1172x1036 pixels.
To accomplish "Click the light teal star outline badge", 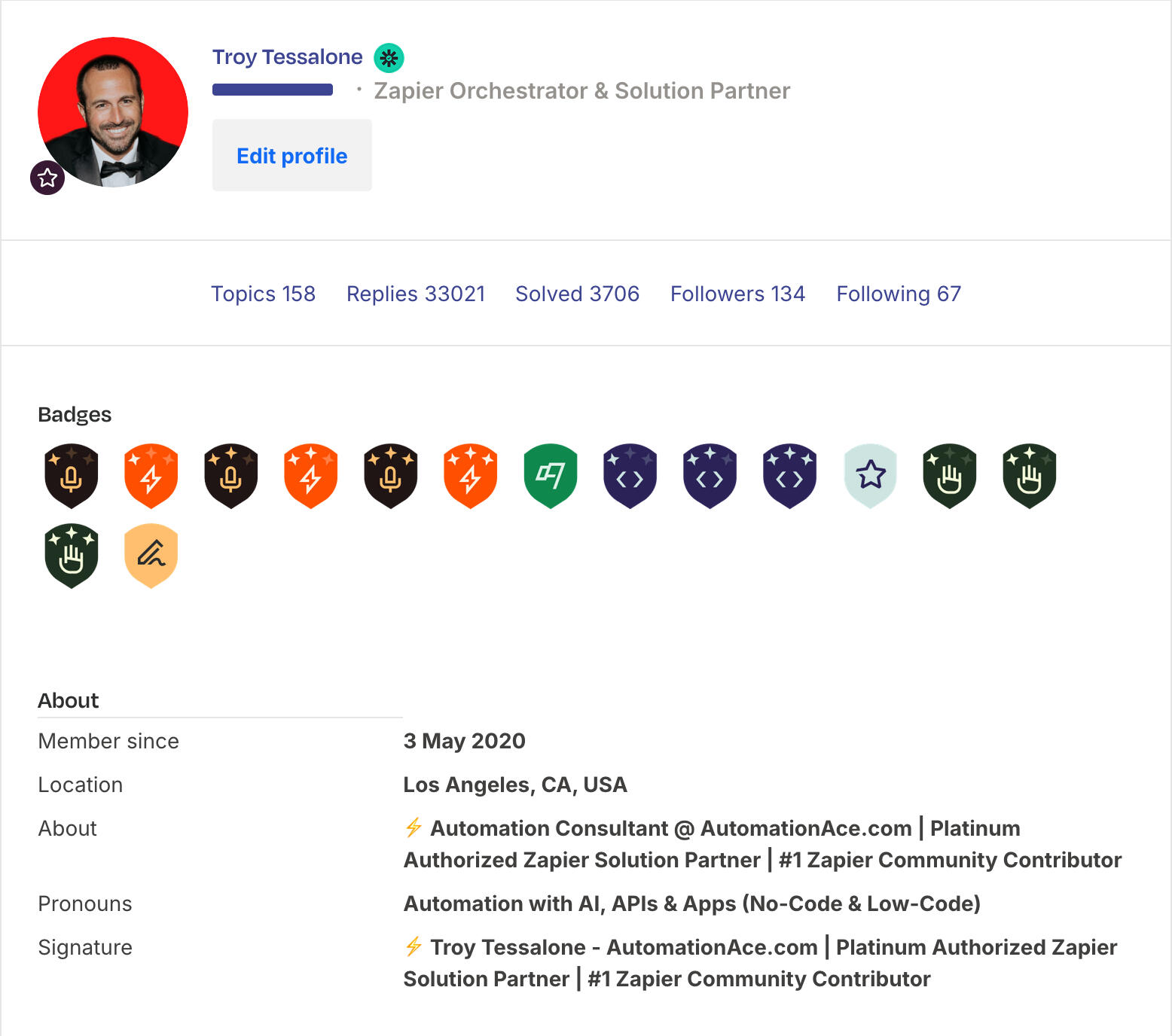I will [870, 476].
